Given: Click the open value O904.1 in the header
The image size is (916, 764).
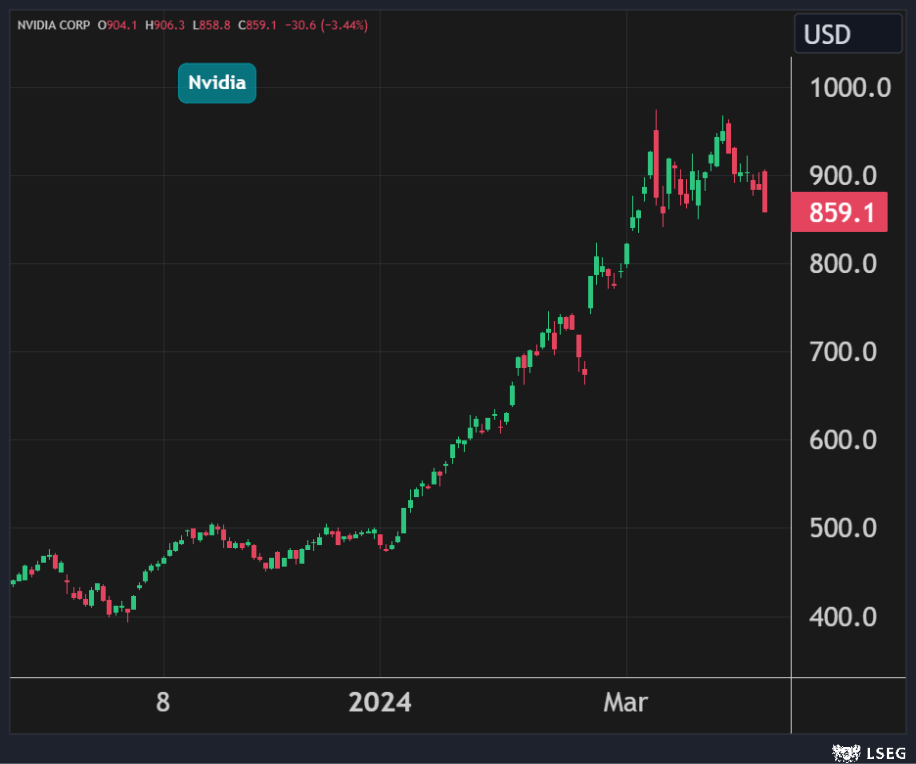Looking at the screenshot, I should pyautogui.click(x=118, y=25).
